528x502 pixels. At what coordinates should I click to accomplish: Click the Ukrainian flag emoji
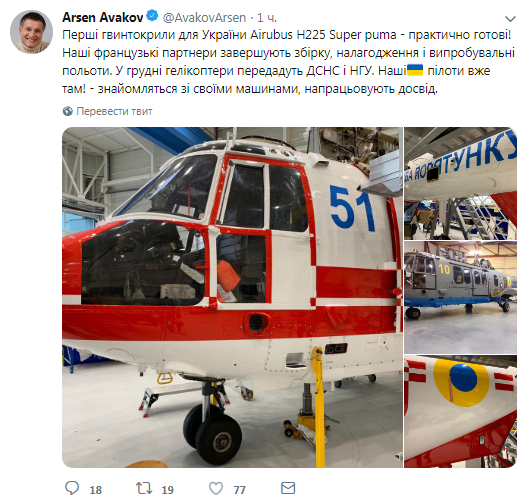415,70
